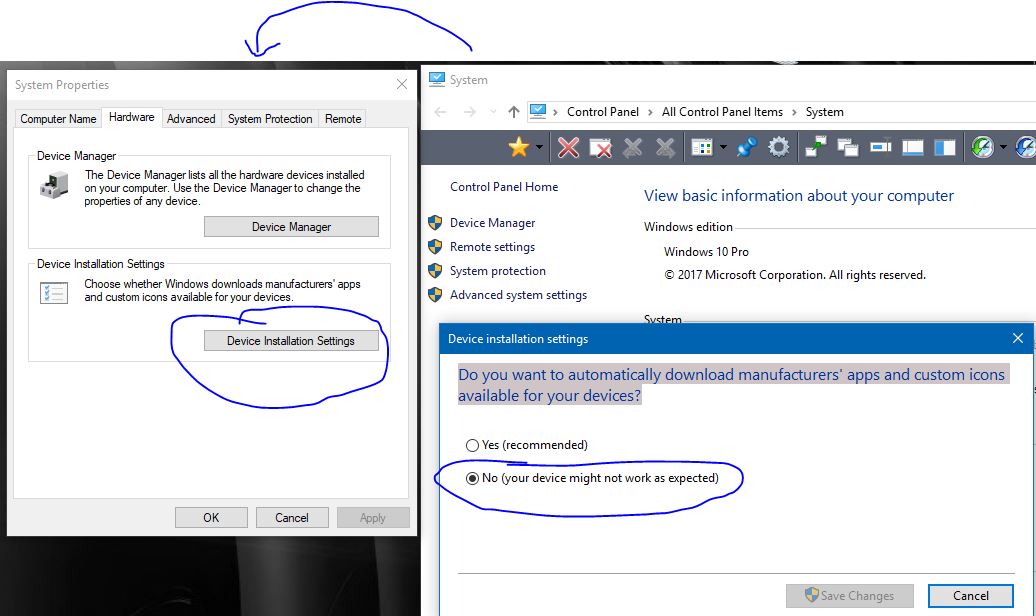Click the first greyed-out X toolbar icon
The image size is (1036, 616).
(x=632, y=147)
